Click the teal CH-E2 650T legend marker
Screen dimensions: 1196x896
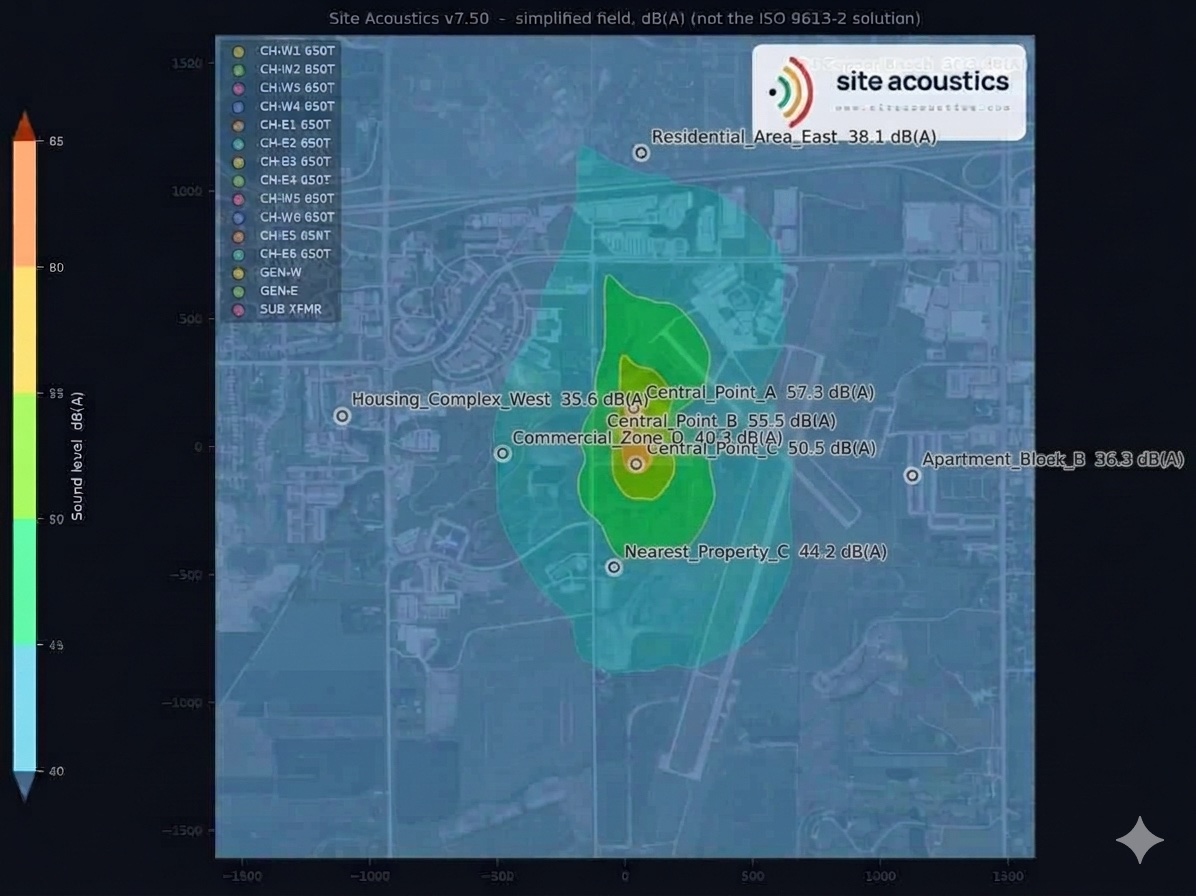239,144
